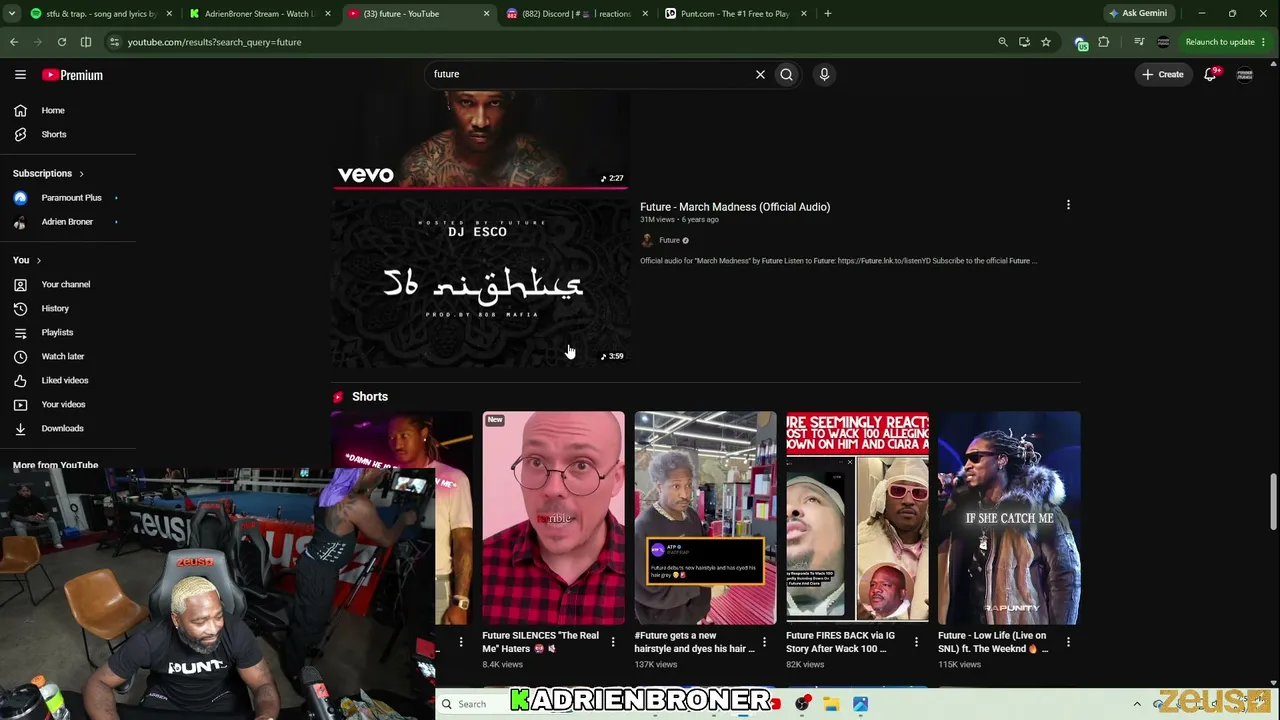Viewport: 1280px width, 720px height.
Task: Open options for 'Future - Low Life' short
Action: point(1069,642)
